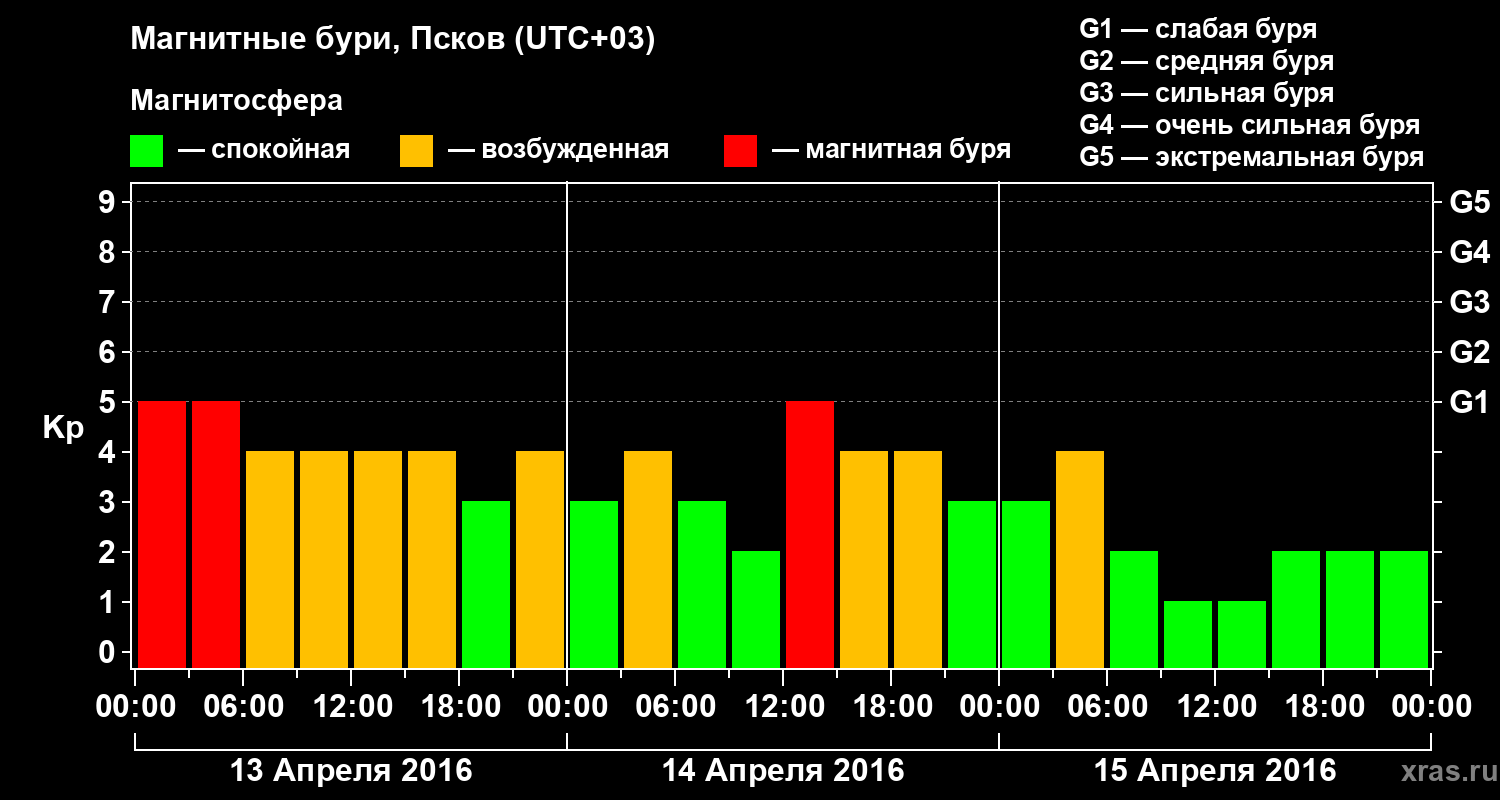Click the first red bar at 00:00 on 13 April

(162, 534)
